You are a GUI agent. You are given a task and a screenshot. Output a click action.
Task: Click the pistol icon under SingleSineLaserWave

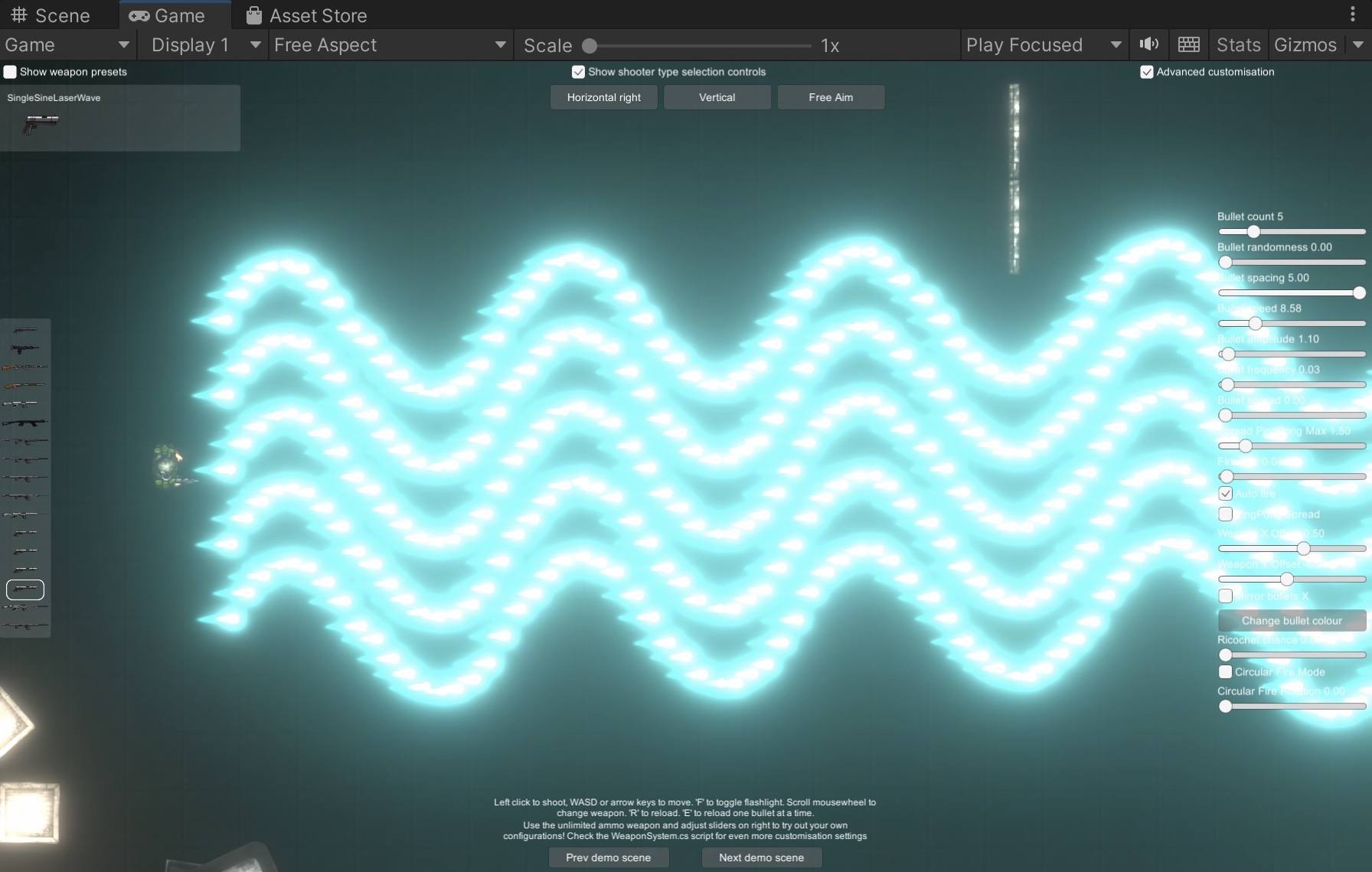tap(41, 122)
